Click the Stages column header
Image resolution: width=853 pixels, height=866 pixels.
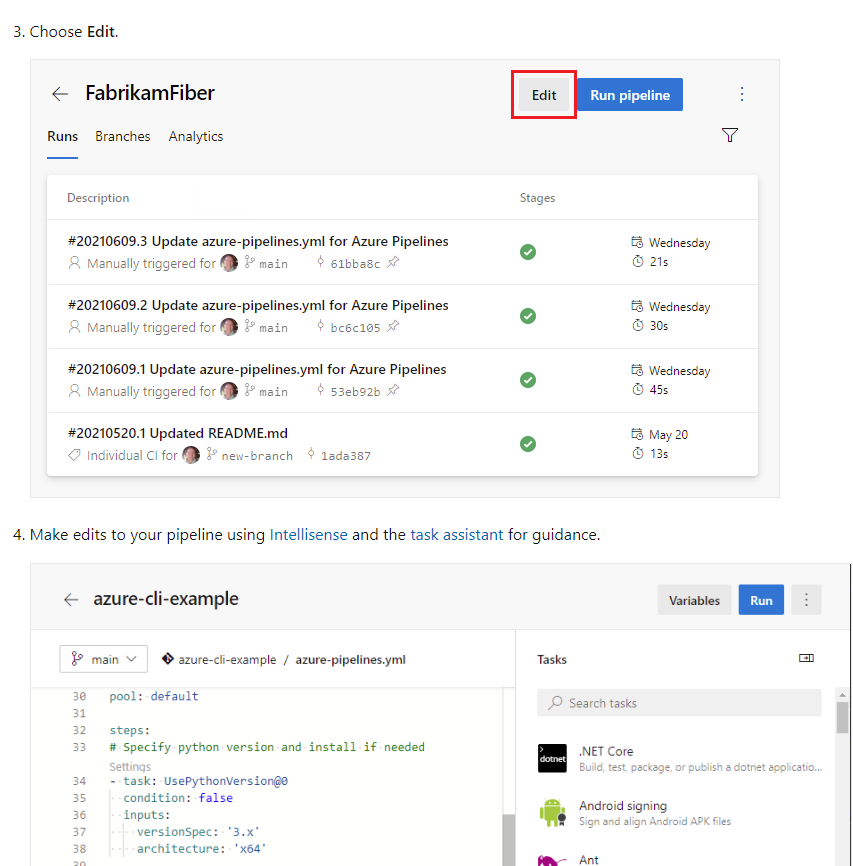[x=537, y=198]
